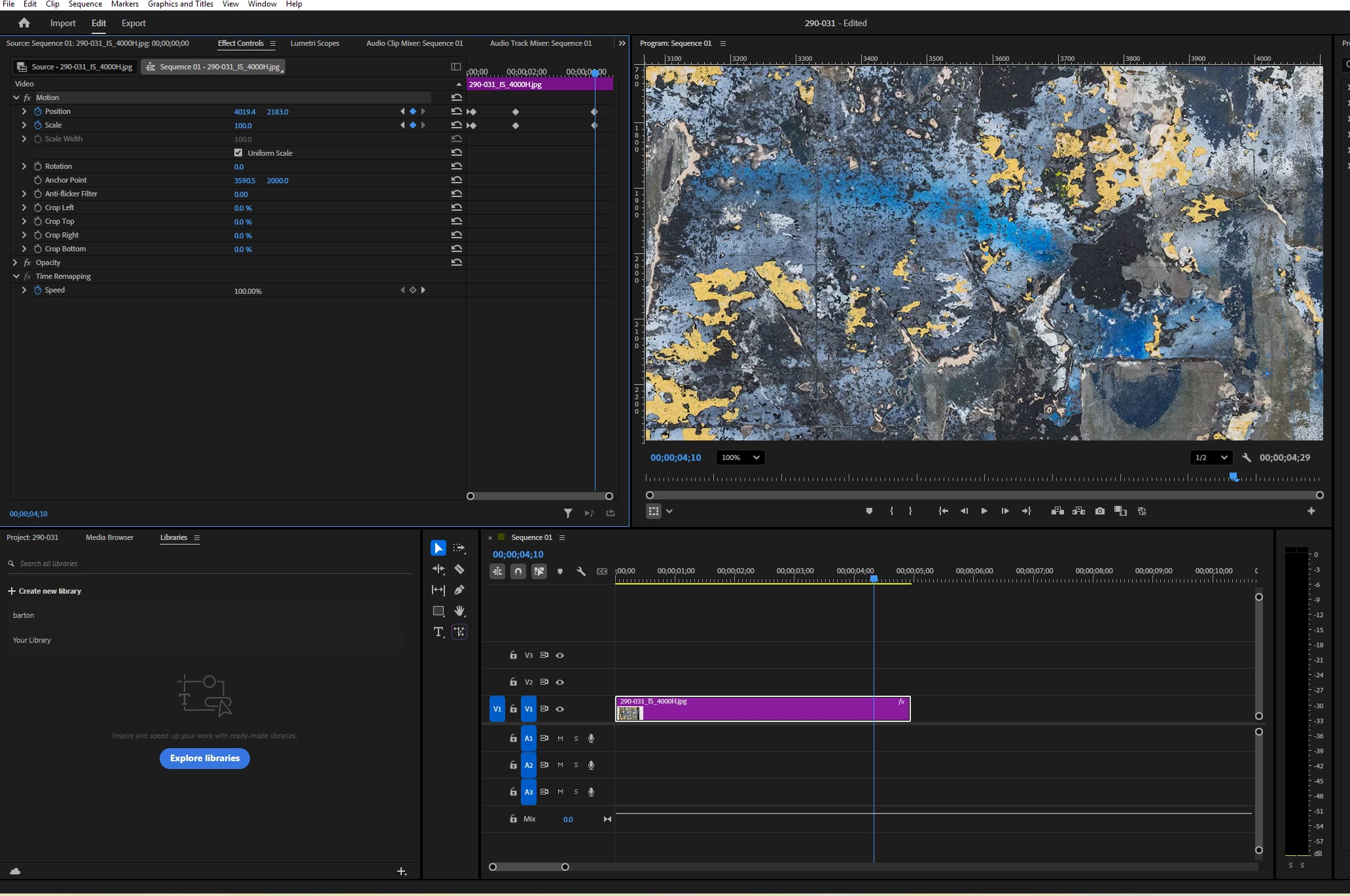Hide track V1 using eye icon
The height and width of the screenshot is (896, 1350).
[560, 709]
